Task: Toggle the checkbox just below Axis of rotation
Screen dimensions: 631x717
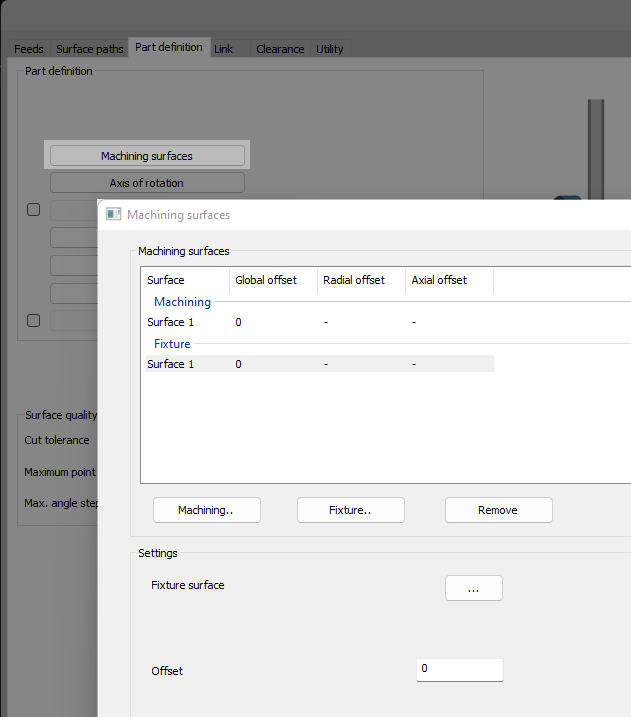Action: pos(33,210)
